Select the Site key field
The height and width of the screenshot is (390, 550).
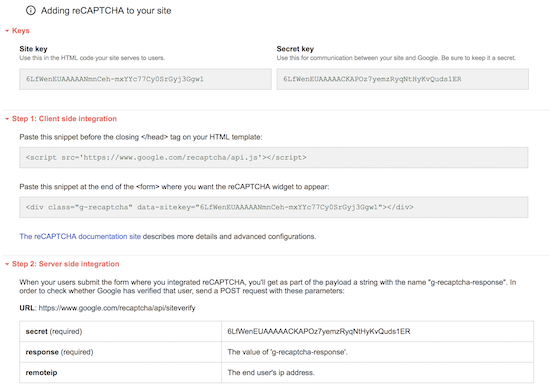(145, 79)
